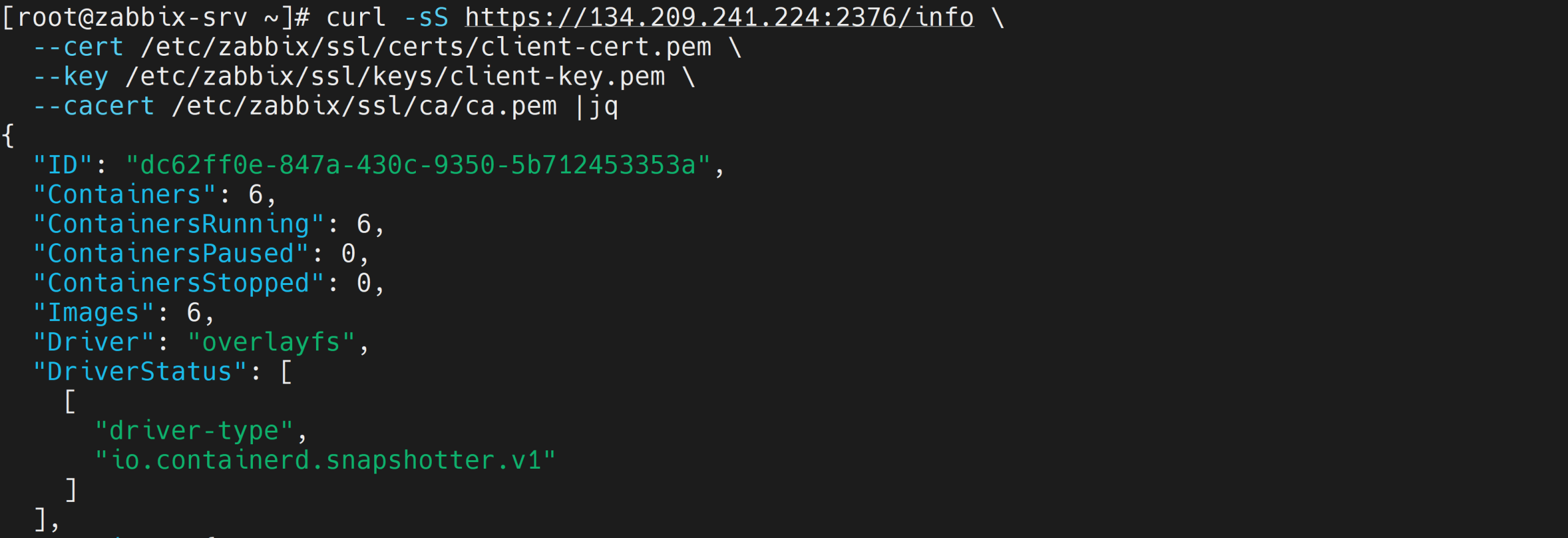1568x538 pixels.
Task: Click the root@zabbix-srv shell prompt
Action: click(x=132, y=17)
